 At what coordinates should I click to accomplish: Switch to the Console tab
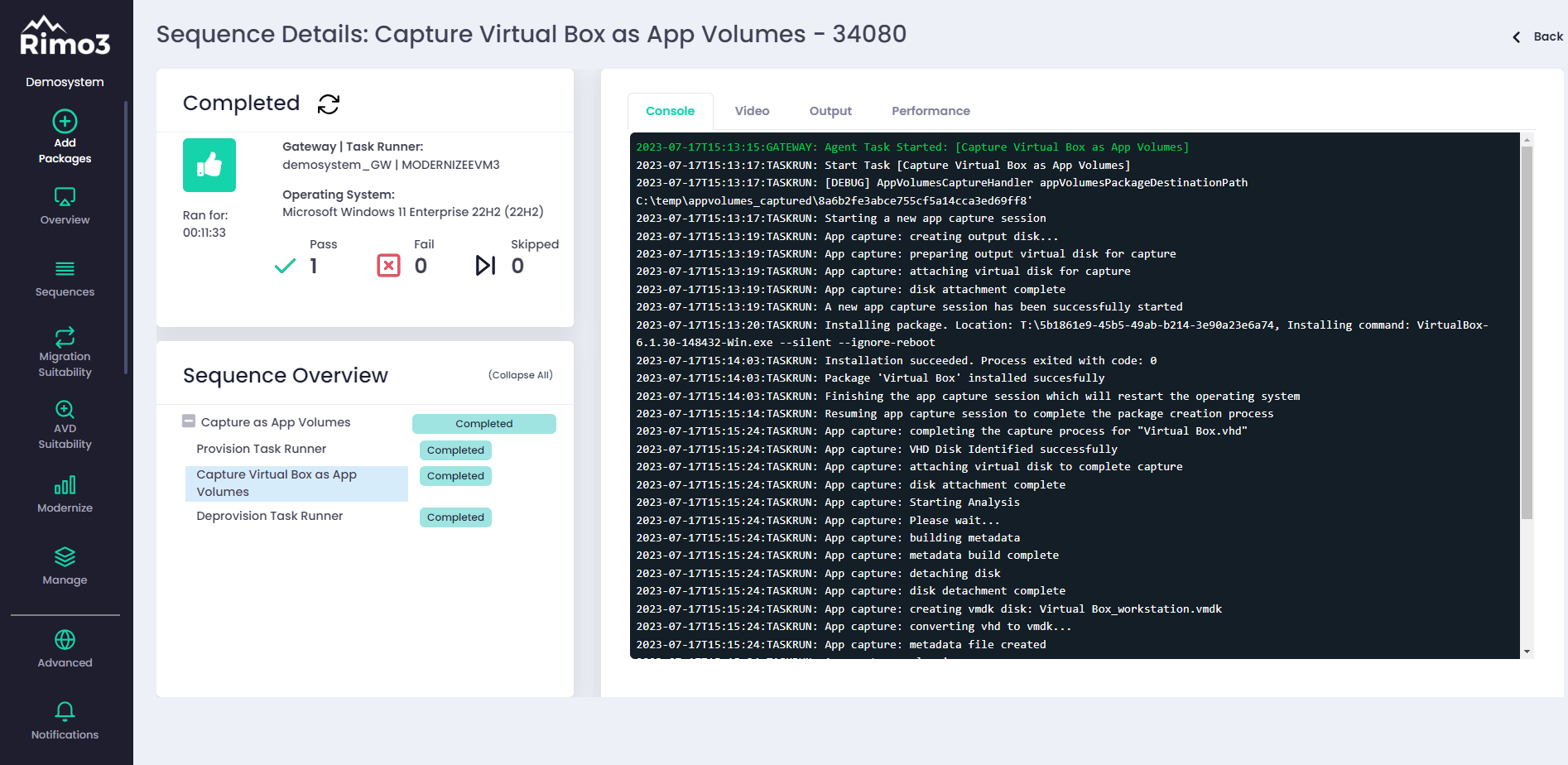tap(670, 111)
